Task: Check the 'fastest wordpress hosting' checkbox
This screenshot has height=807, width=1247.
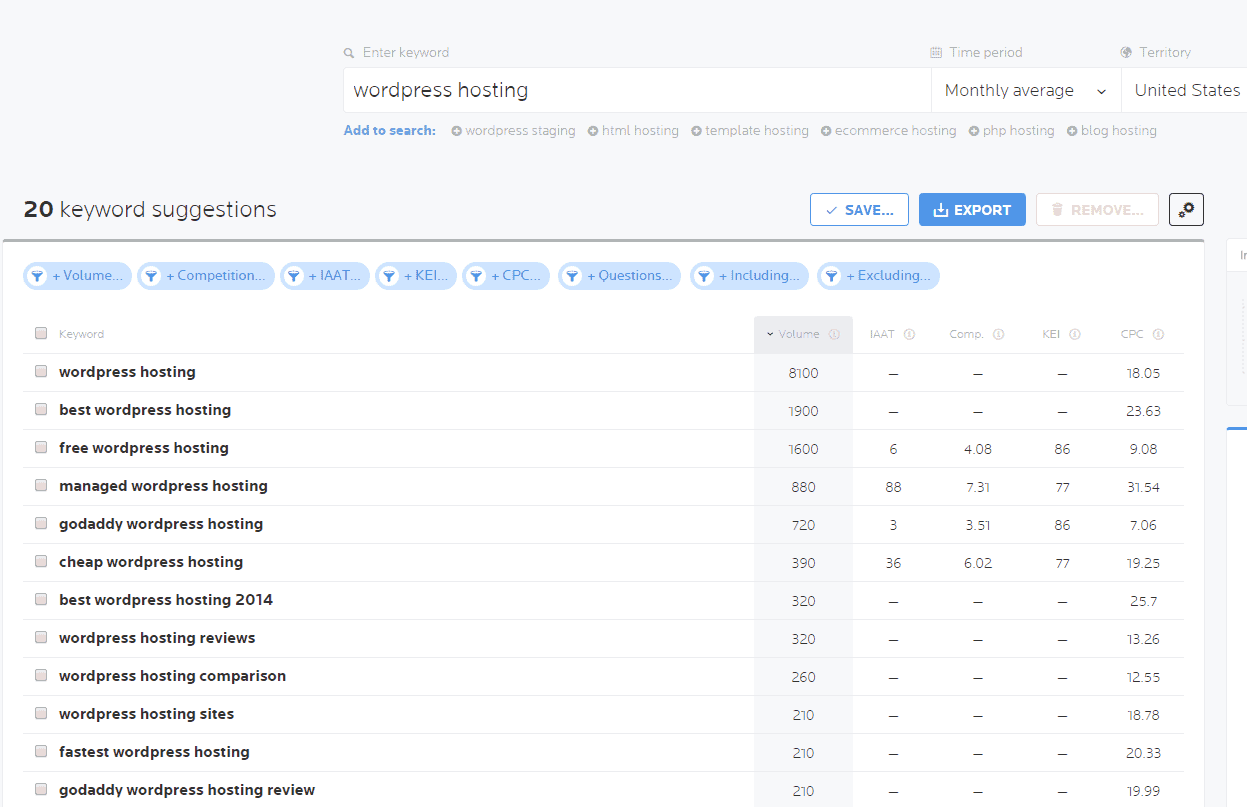Action: point(41,751)
